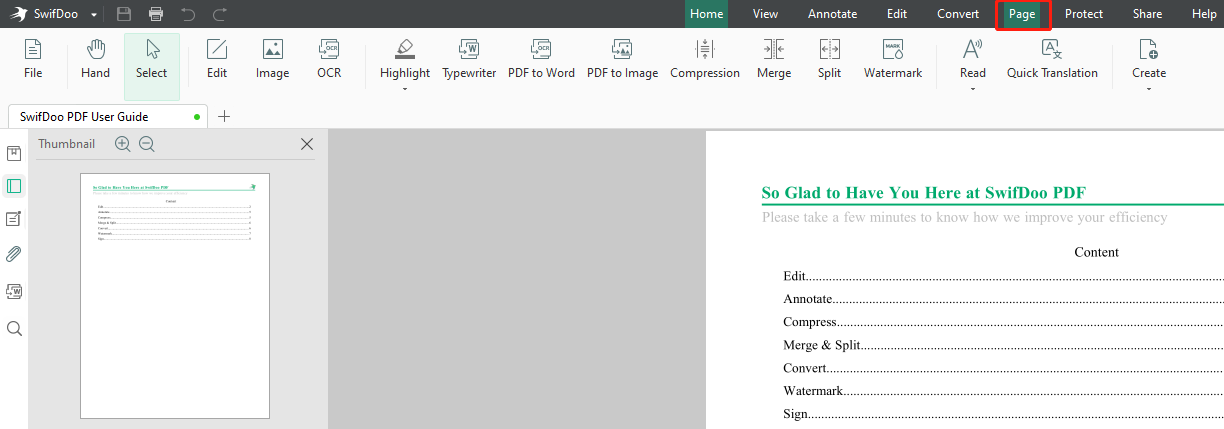Open the annotations list sidebar icon
Viewport: 1224px width, 429px height.
[14, 219]
